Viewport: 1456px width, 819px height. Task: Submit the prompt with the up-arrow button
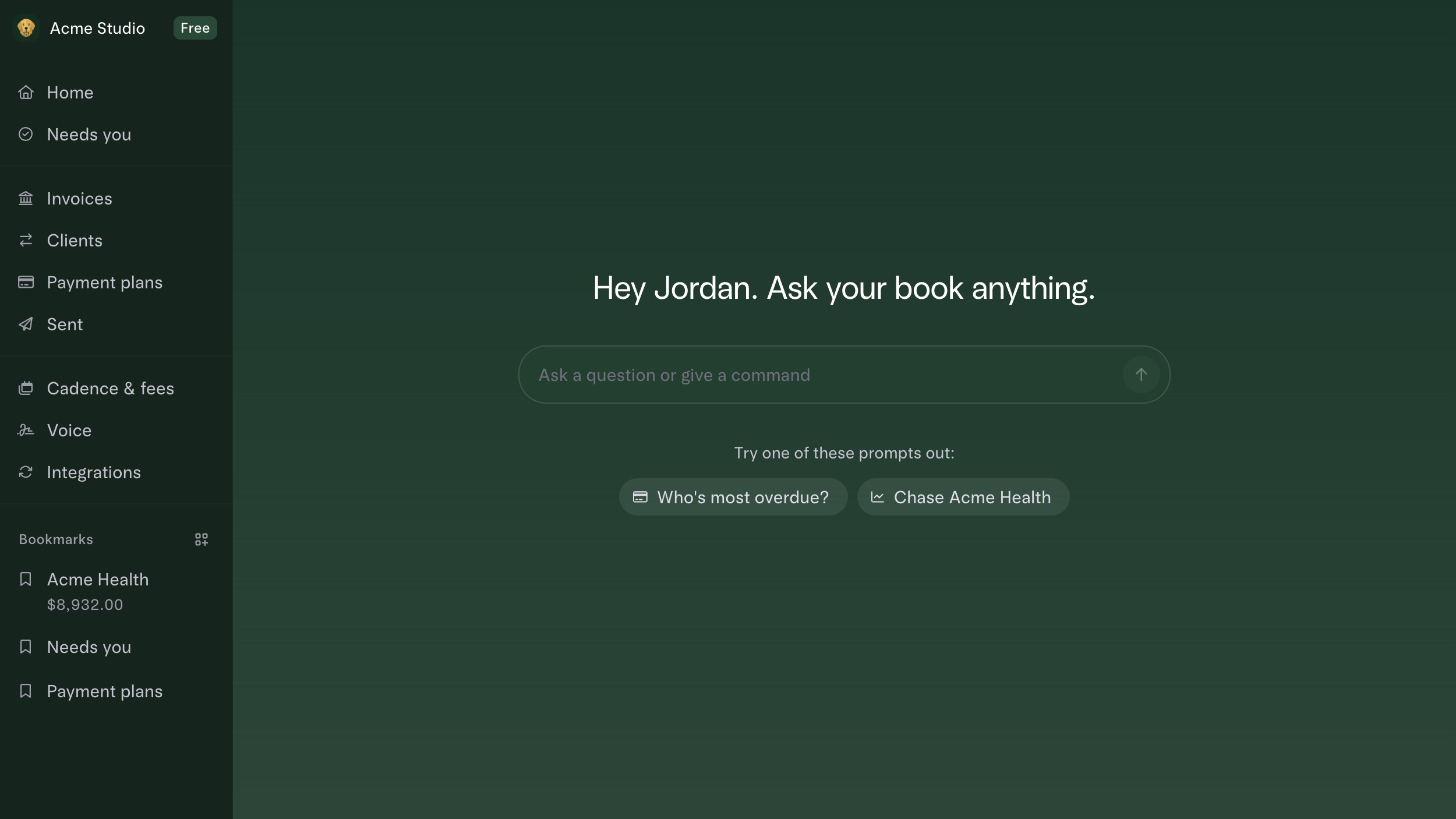pyautogui.click(x=1141, y=375)
